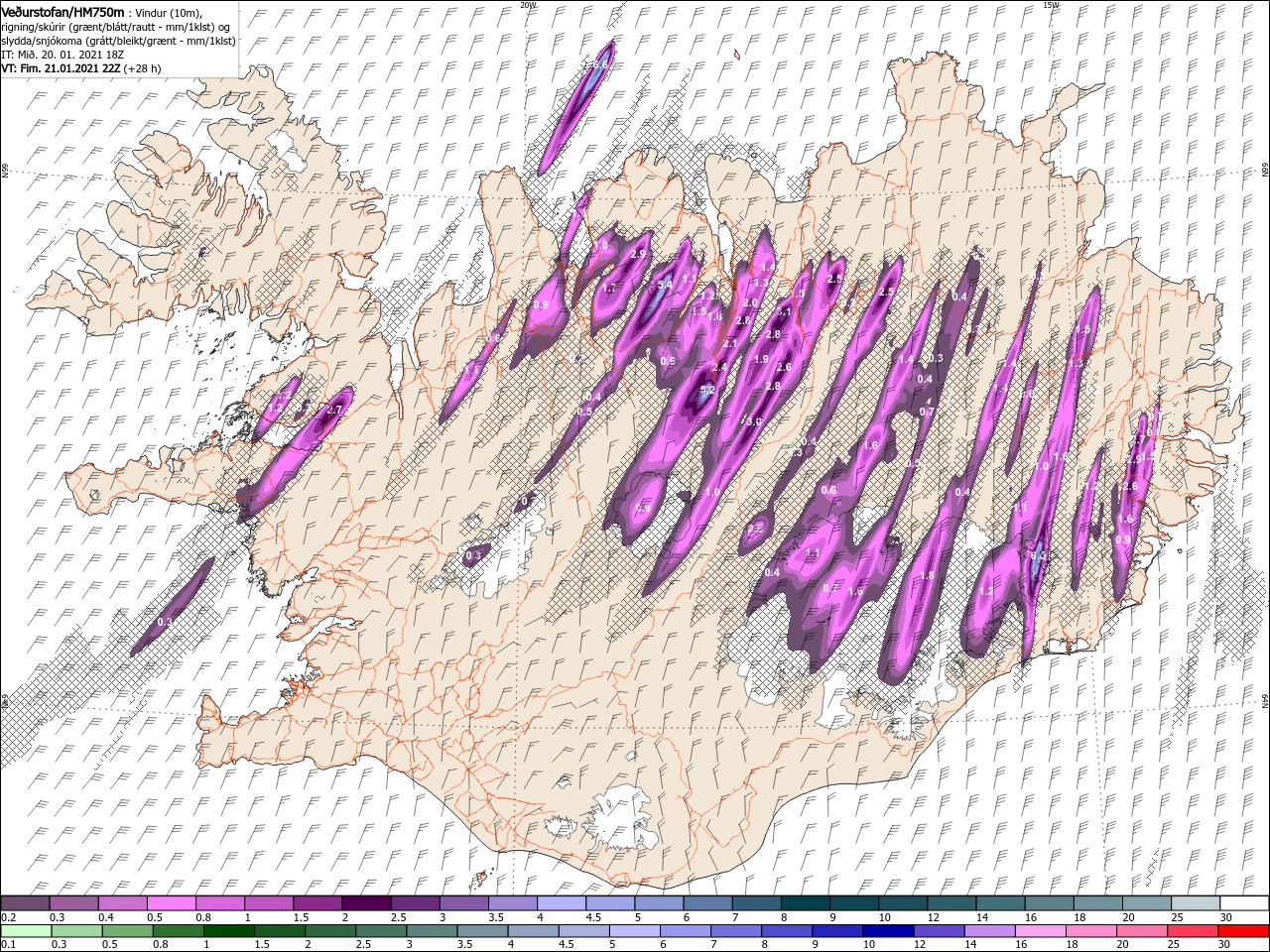Click the white 30 mm swatch in upper legend

1243,903
